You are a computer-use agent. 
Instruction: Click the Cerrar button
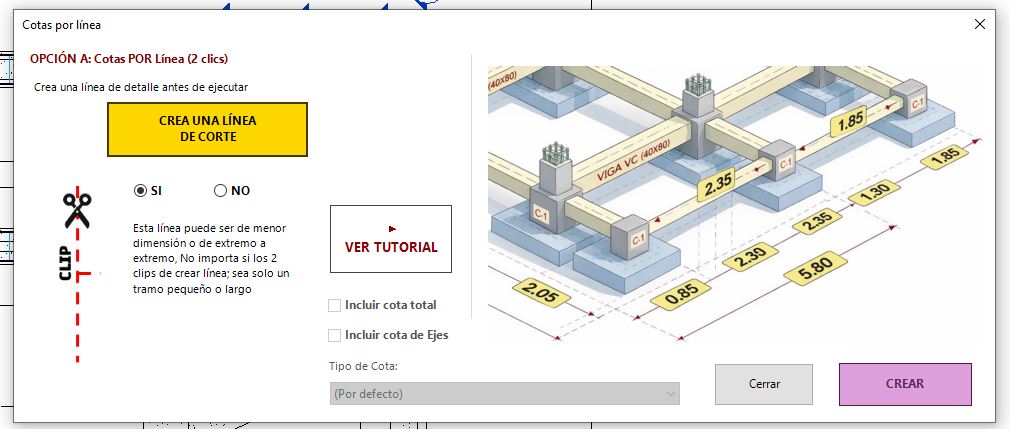click(x=764, y=384)
